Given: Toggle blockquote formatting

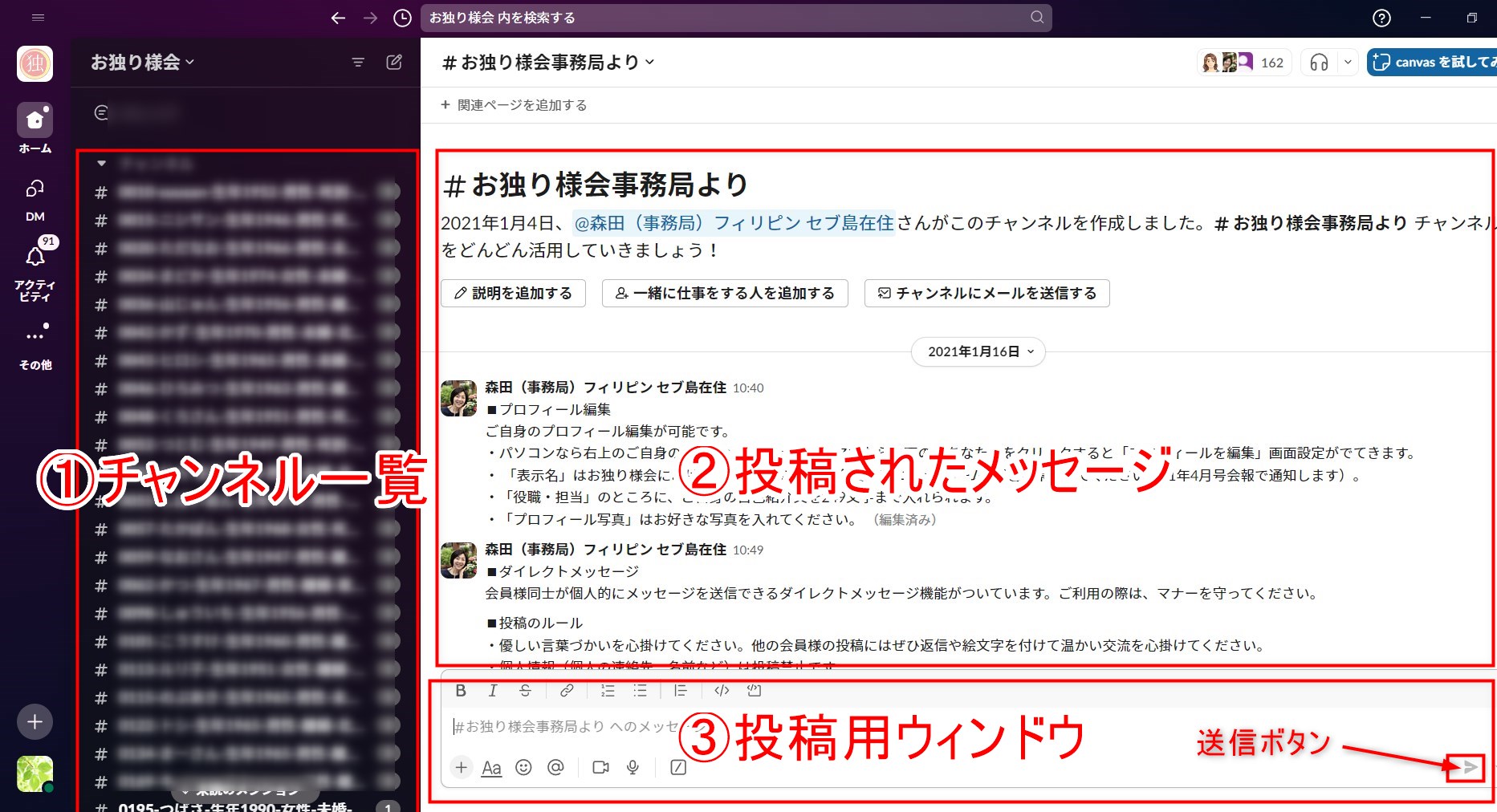Looking at the screenshot, I should click(681, 690).
